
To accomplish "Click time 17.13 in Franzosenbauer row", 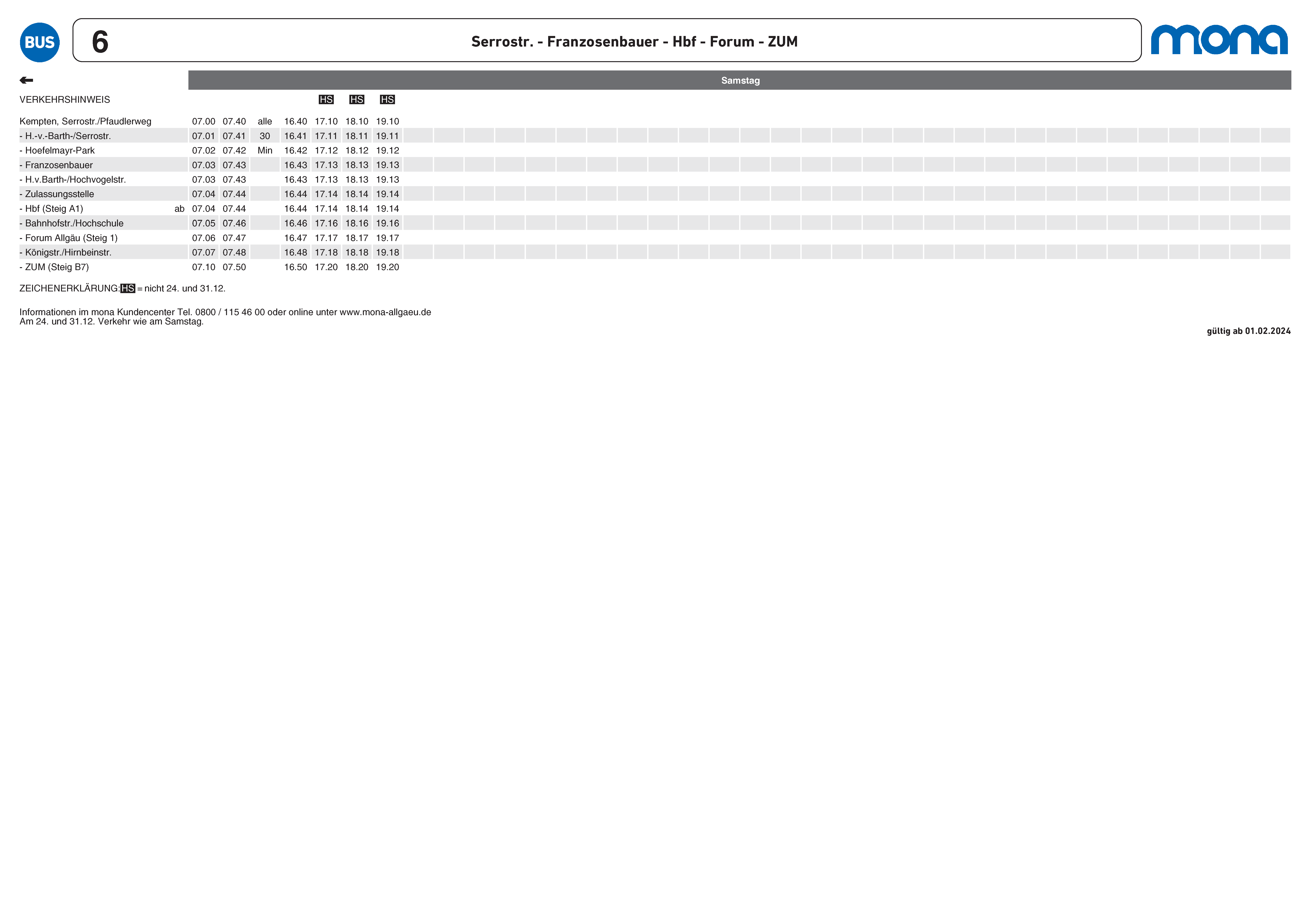I will 326,165.
